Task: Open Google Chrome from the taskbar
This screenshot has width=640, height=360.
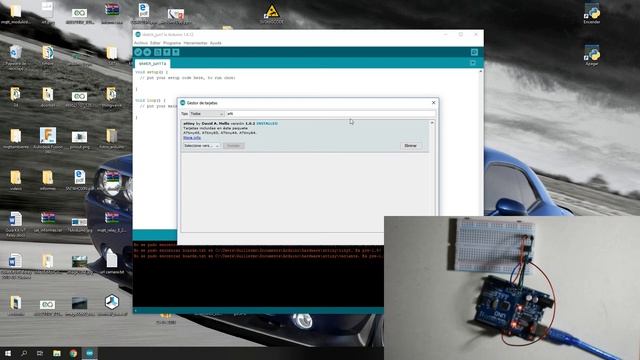Action: [73, 353]
